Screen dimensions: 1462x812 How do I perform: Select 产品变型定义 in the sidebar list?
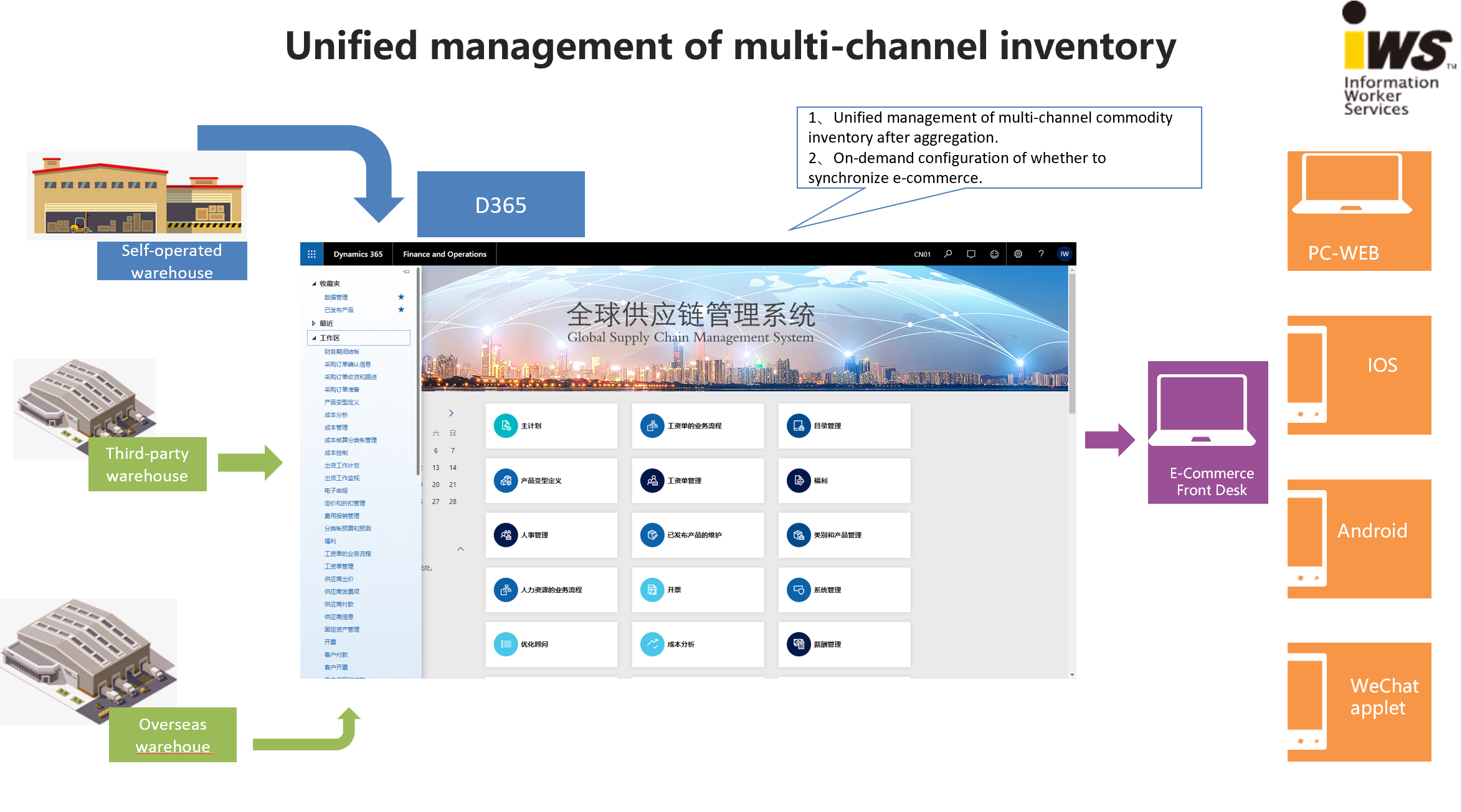[341, 402]
